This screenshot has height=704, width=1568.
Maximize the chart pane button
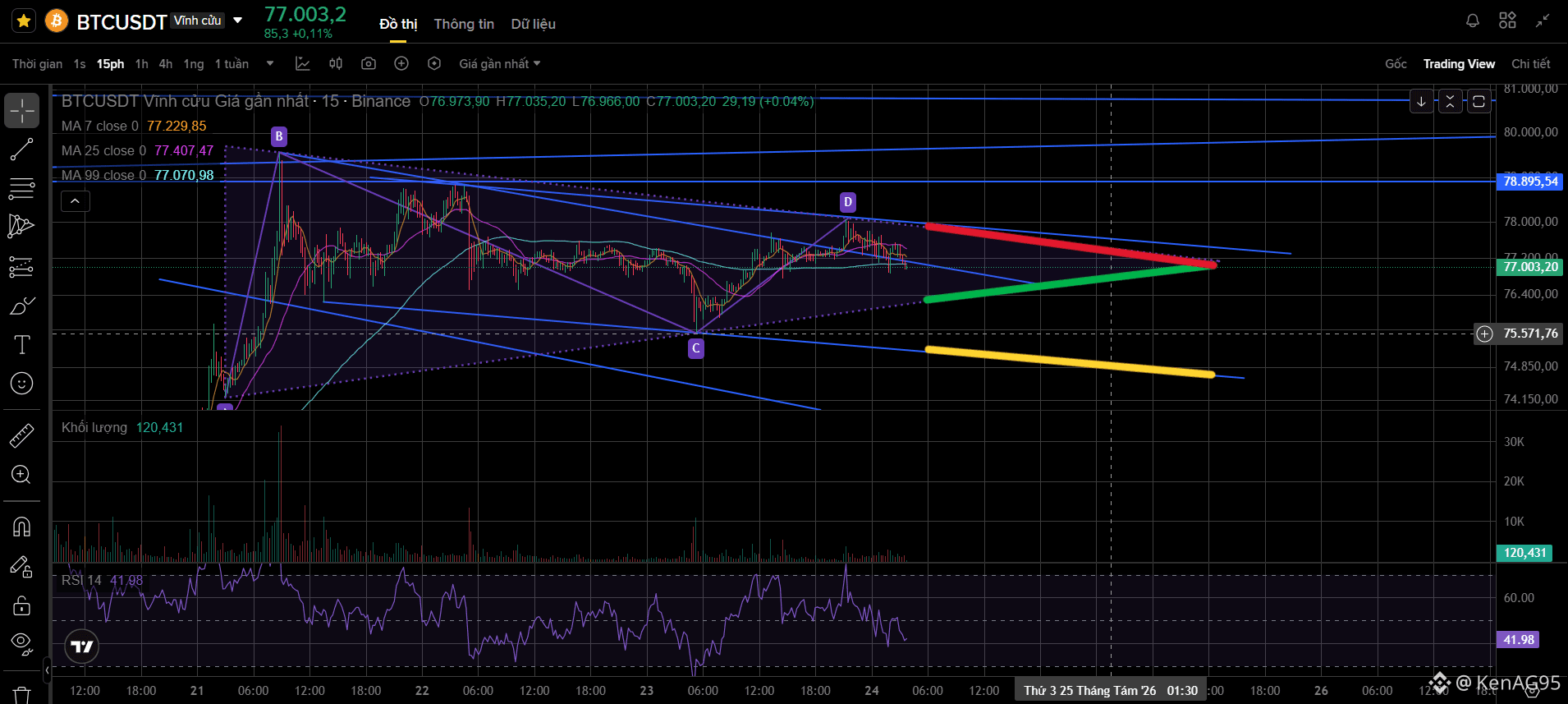(1479, 102)
